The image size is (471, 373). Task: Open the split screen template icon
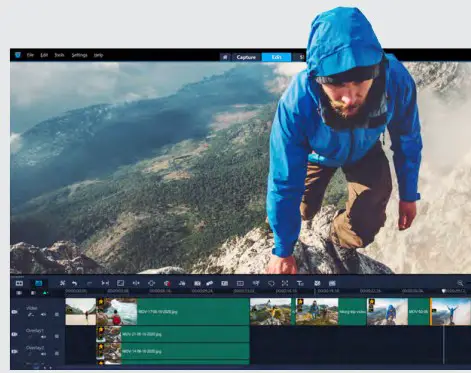[240, 283]
